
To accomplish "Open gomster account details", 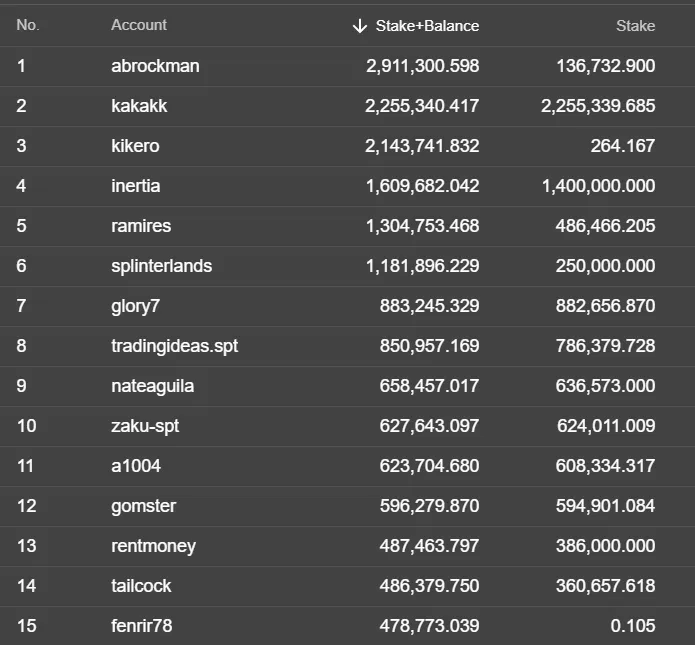I will coord(144,506).
